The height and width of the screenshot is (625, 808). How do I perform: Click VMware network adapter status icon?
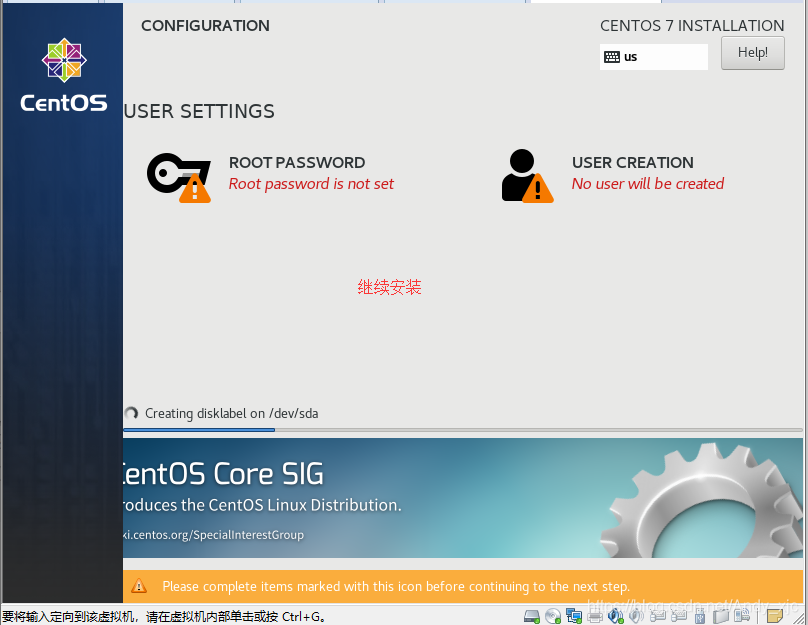click(x=574, y=616)
